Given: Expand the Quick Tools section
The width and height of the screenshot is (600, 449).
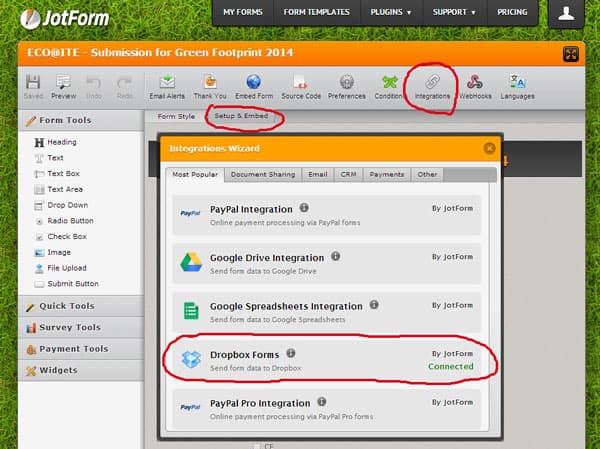Looking at the screenshot, I should click(x=81, y=306).
